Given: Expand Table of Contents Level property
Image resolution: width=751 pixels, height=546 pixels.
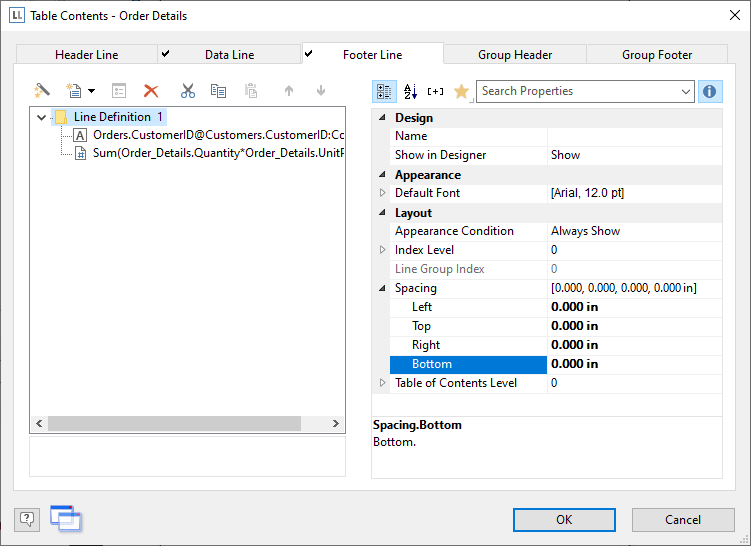Looking at the screenshot, I should coord(382,383).
